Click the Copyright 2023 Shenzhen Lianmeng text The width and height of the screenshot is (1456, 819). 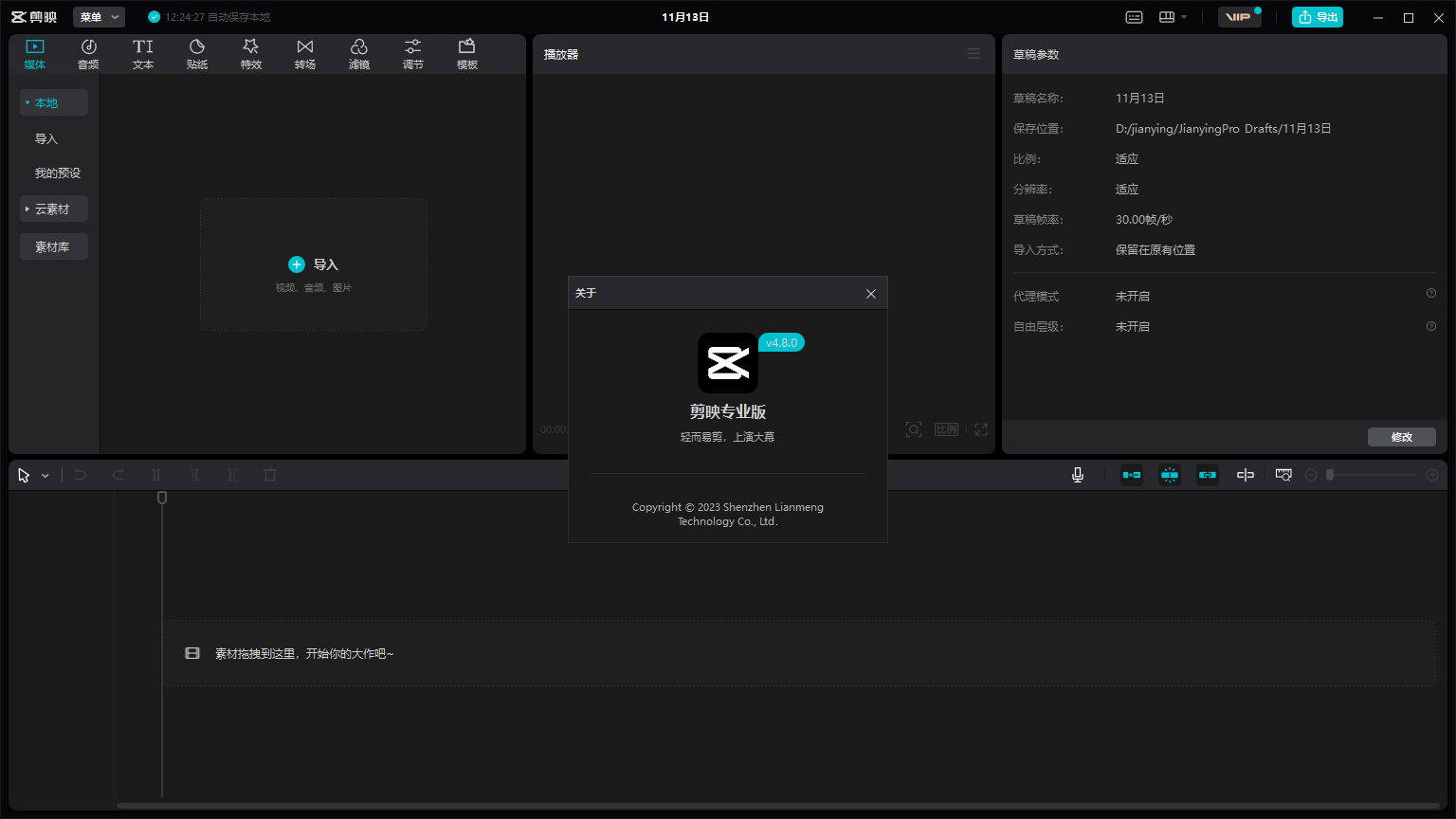[x=728, y=514]
